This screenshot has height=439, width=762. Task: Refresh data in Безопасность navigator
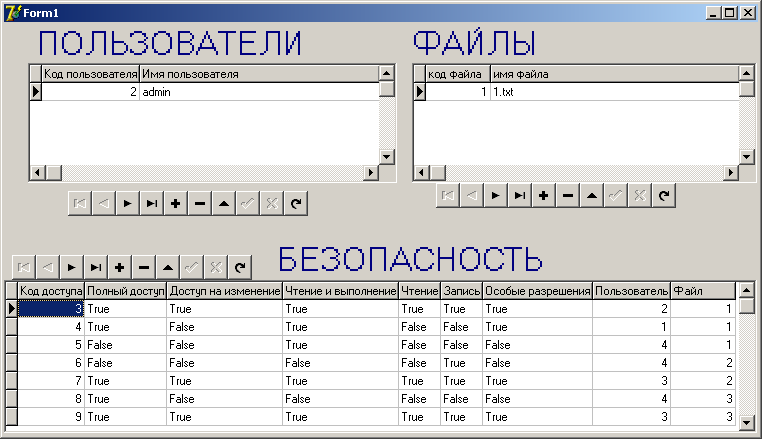[x=240, y=267]
